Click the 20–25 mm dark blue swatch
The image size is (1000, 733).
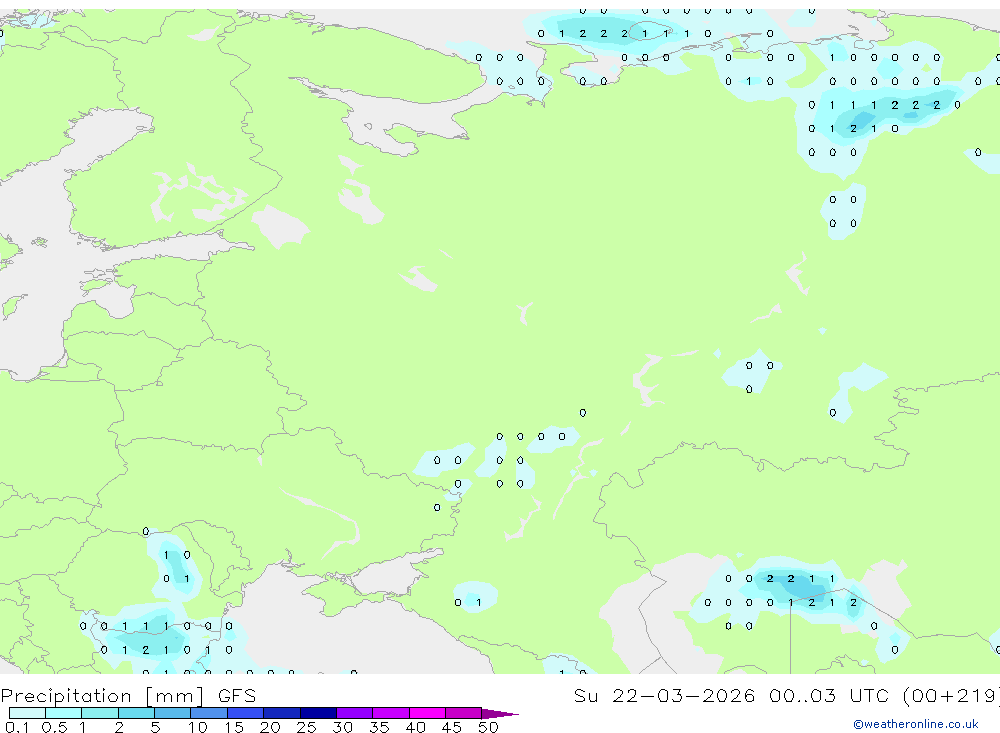tap(282, 713)
